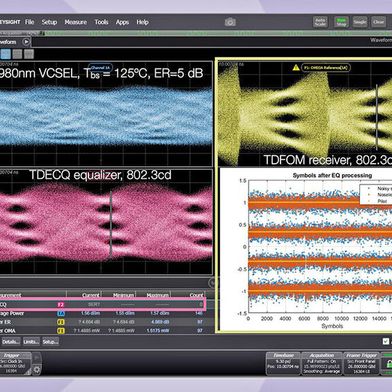Open the Timebase panel
Screen dimensions: 392x392
click(x=283, y=364)
